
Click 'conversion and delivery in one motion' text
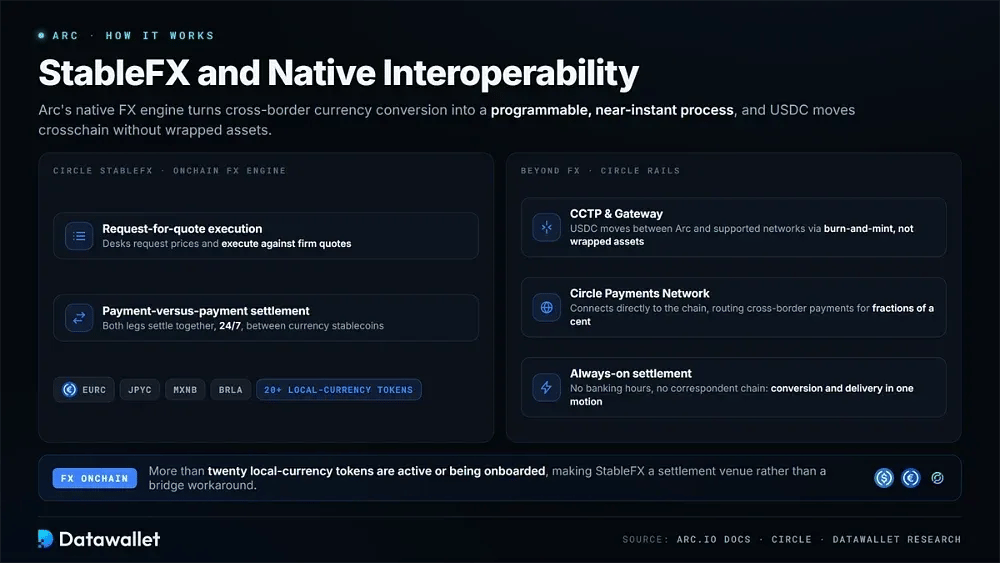[742, 395]
